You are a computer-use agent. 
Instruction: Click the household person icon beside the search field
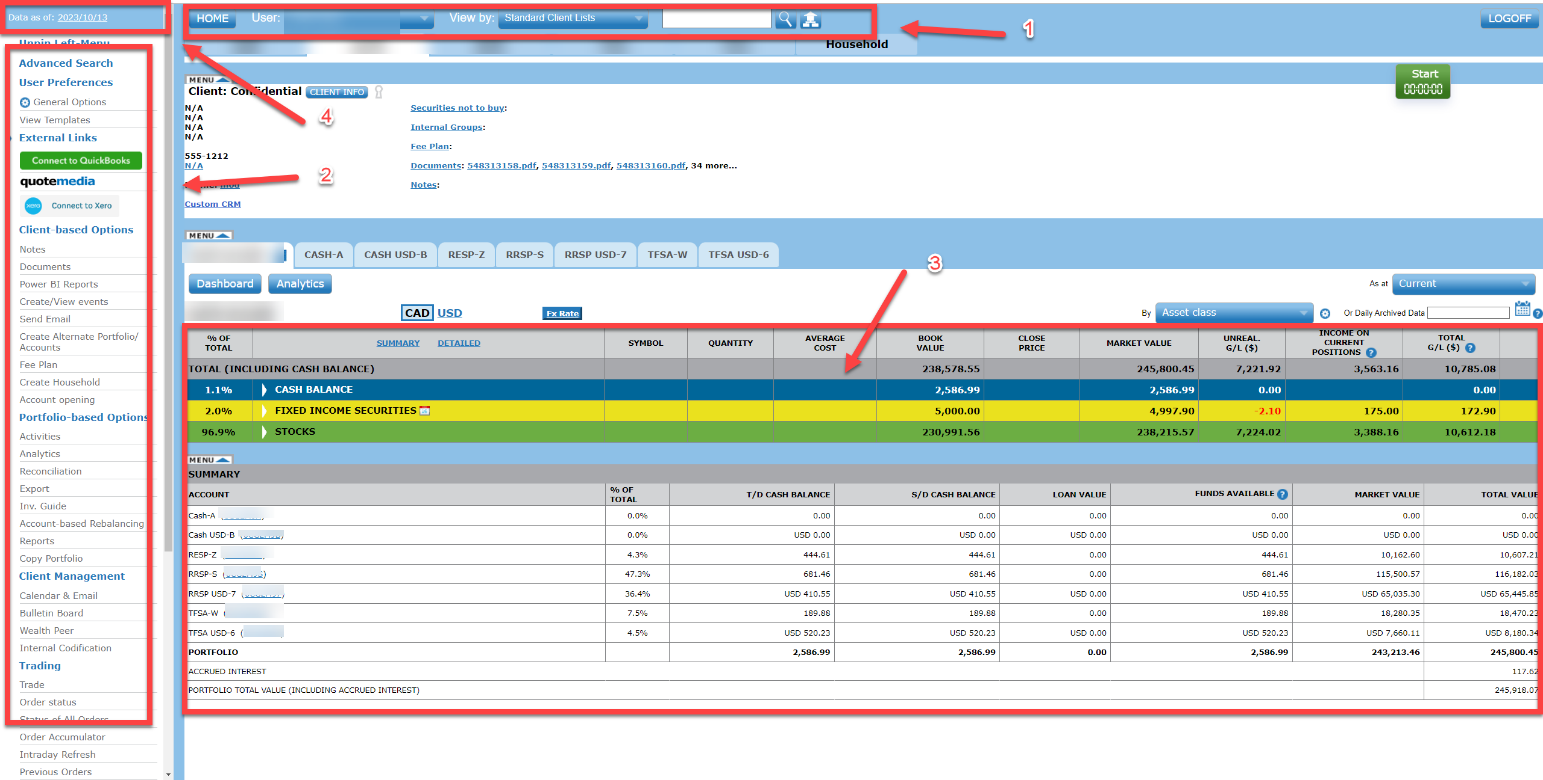click(x=811, y=18)
